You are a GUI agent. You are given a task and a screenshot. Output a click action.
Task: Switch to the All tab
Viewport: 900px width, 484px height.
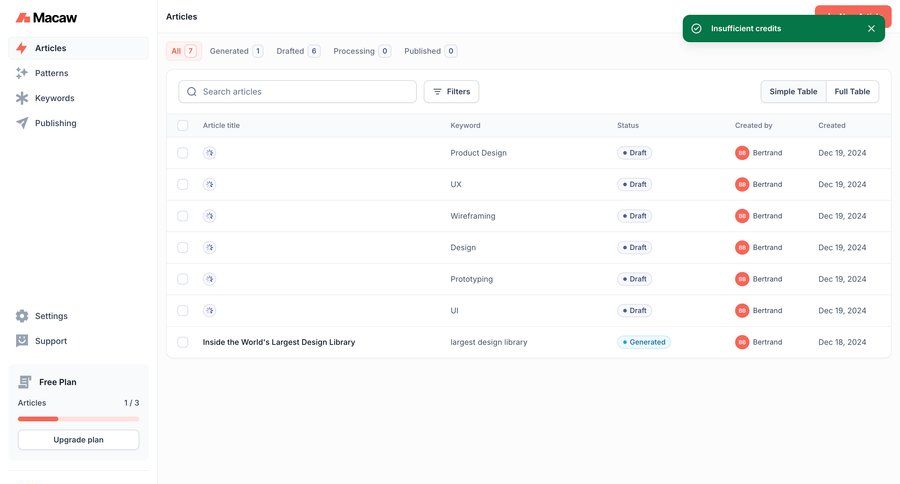pos(184,51)
